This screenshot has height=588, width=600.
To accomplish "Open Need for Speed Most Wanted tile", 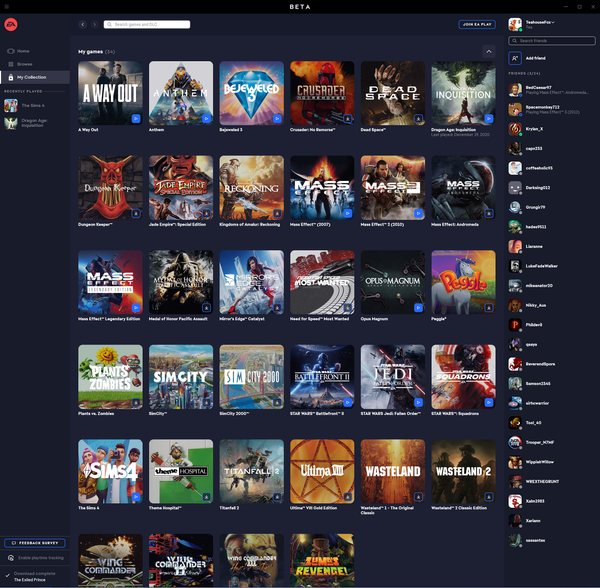I will point(322,282).
